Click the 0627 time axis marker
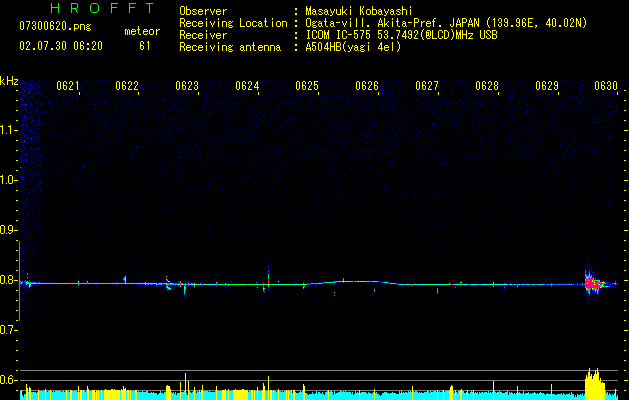Image resolution: width=629 pixels, height=400 pixels. [427, 86]
